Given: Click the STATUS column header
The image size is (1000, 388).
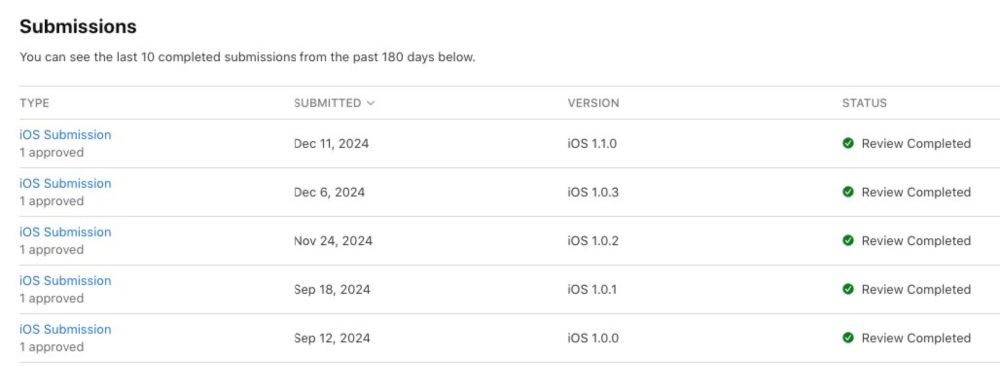Looking at the screenshot, I should pos(864,103).
